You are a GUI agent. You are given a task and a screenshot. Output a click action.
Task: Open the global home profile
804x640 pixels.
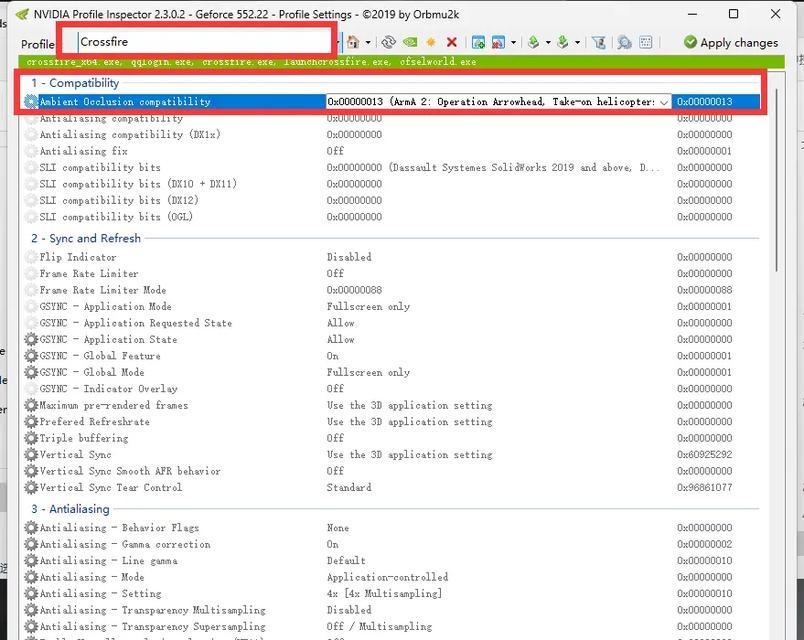click(x=353, y=42)
